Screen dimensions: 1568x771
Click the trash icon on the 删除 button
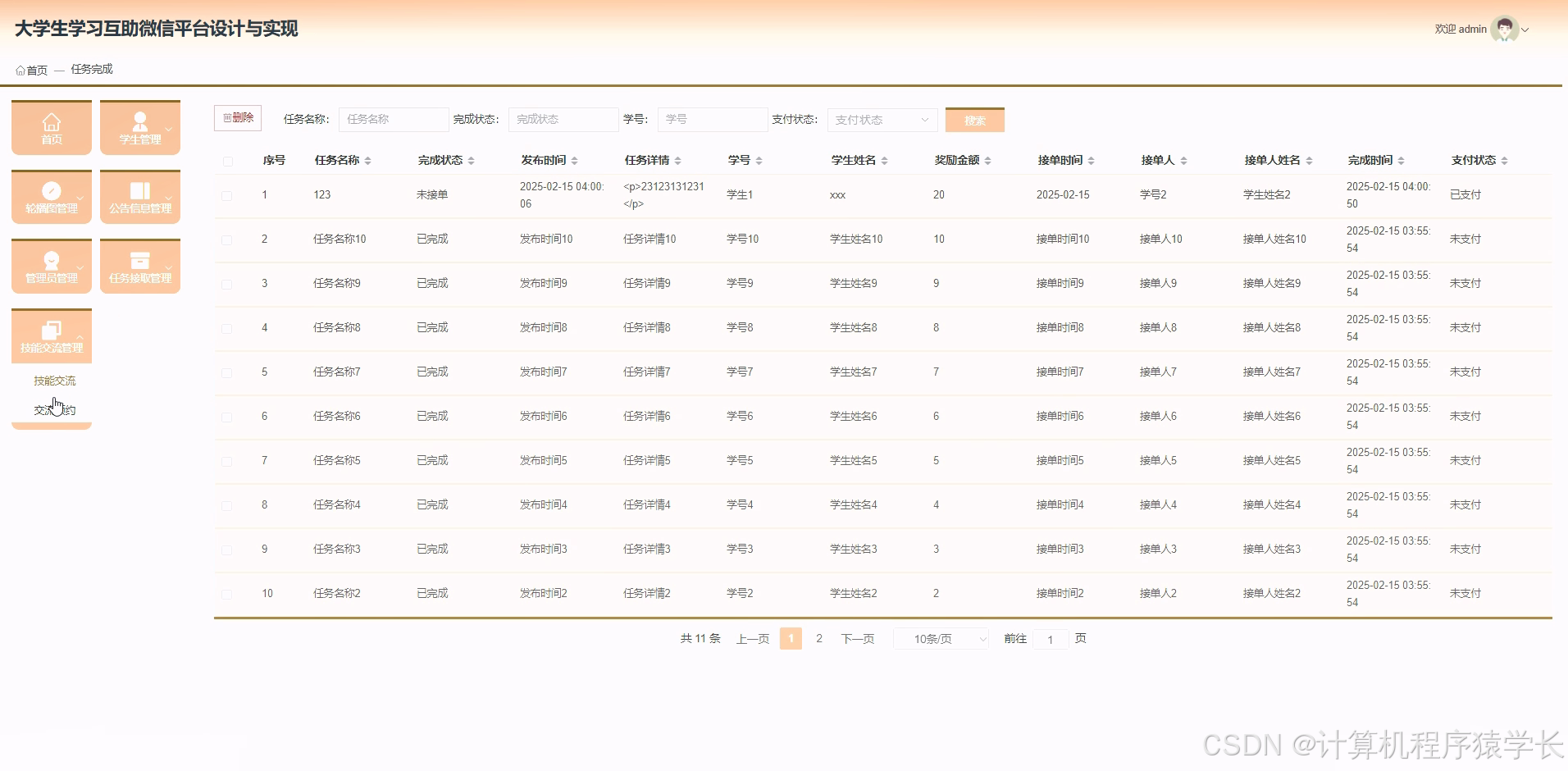(x=227, y=117)
